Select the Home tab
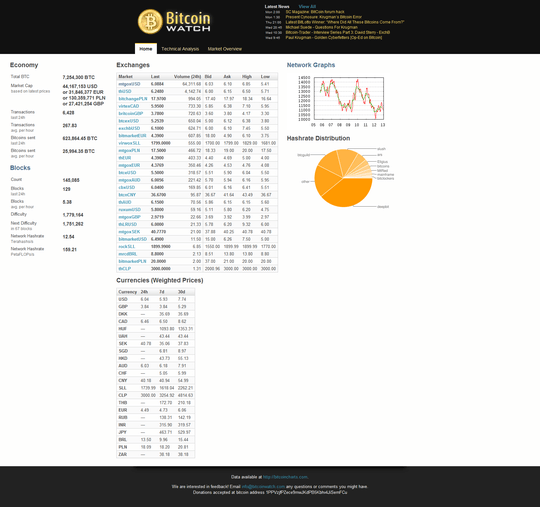The image size is (540, 507). tap(146, 49)
